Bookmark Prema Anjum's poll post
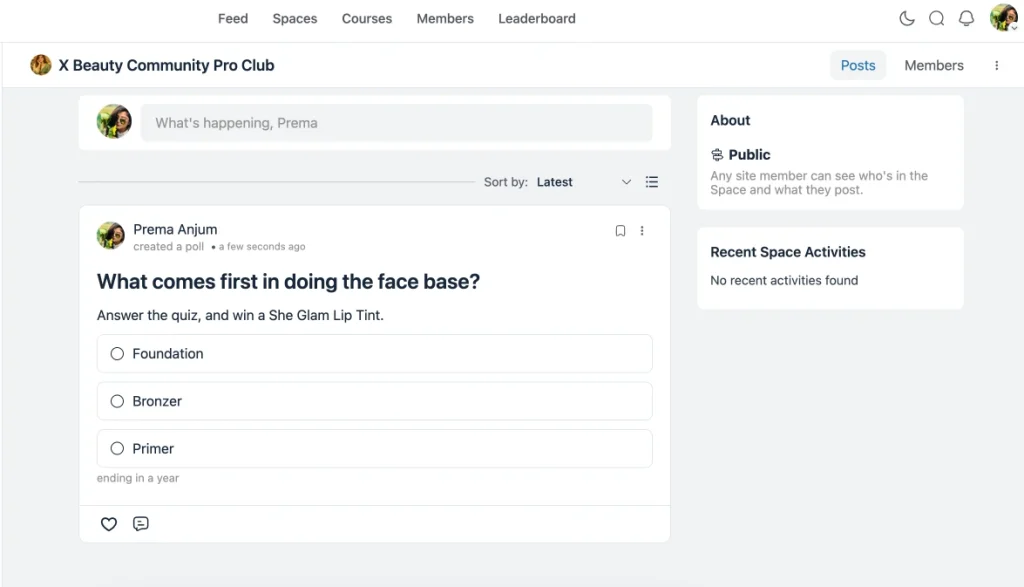 [620, 231]
